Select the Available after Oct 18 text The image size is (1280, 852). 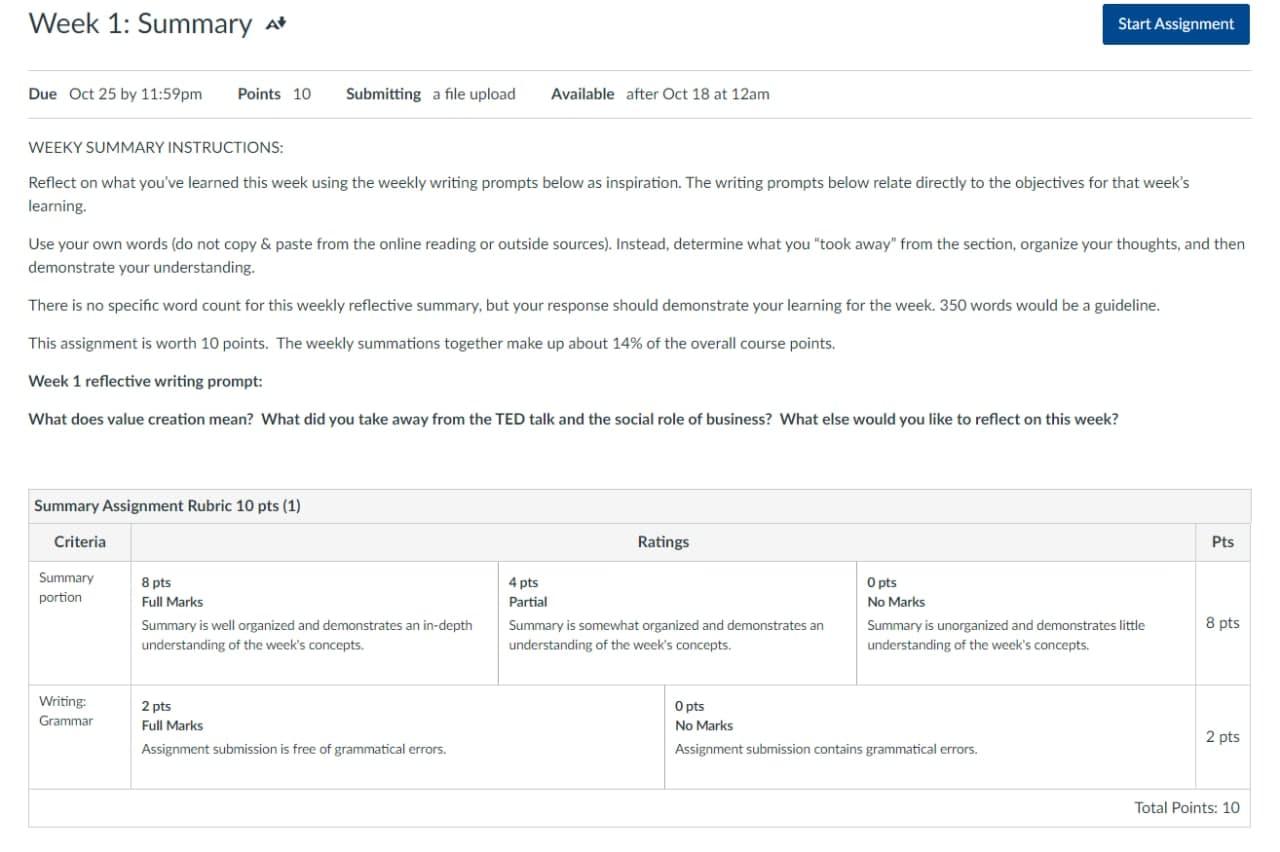pos(659,93)
